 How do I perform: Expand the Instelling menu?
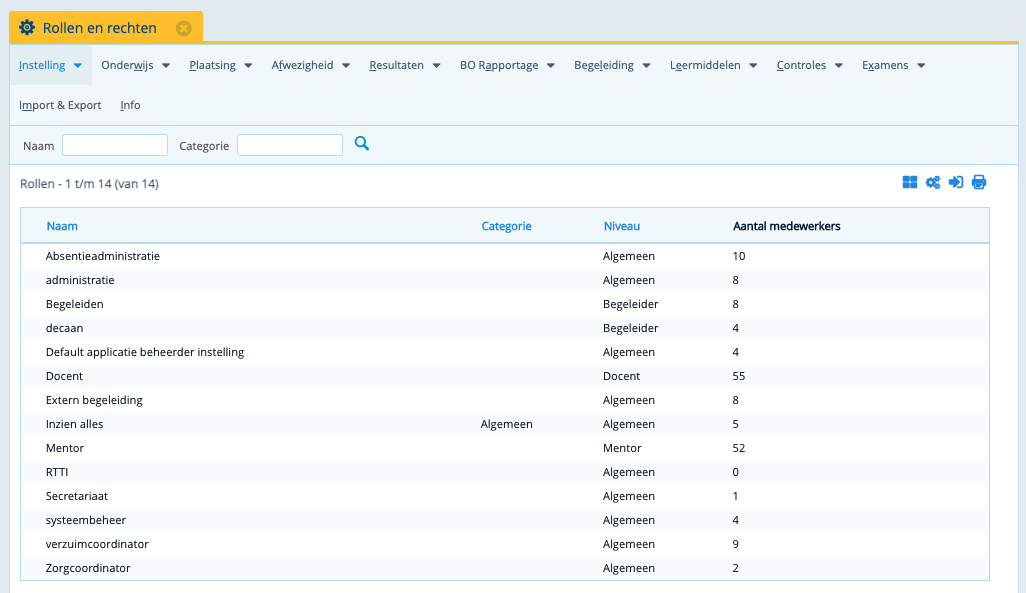point(50,65)
